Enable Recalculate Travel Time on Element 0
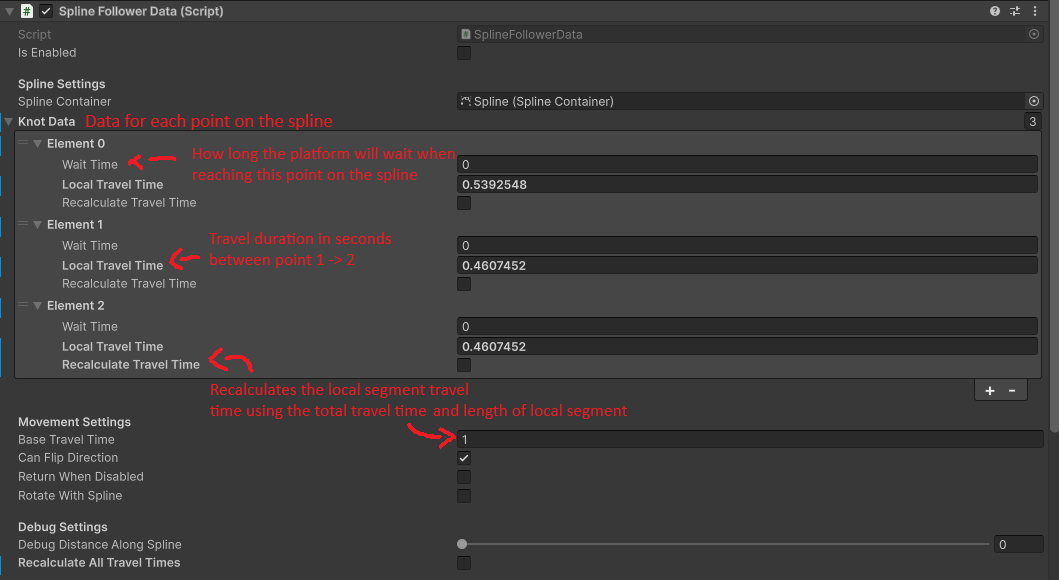Image resolution: width=1059 pixels, height=580 pixels. tap(463, 202)
